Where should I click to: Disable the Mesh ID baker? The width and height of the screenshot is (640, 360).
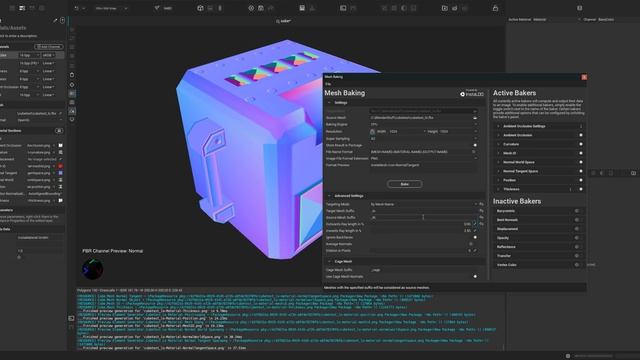tap(581, 153)
